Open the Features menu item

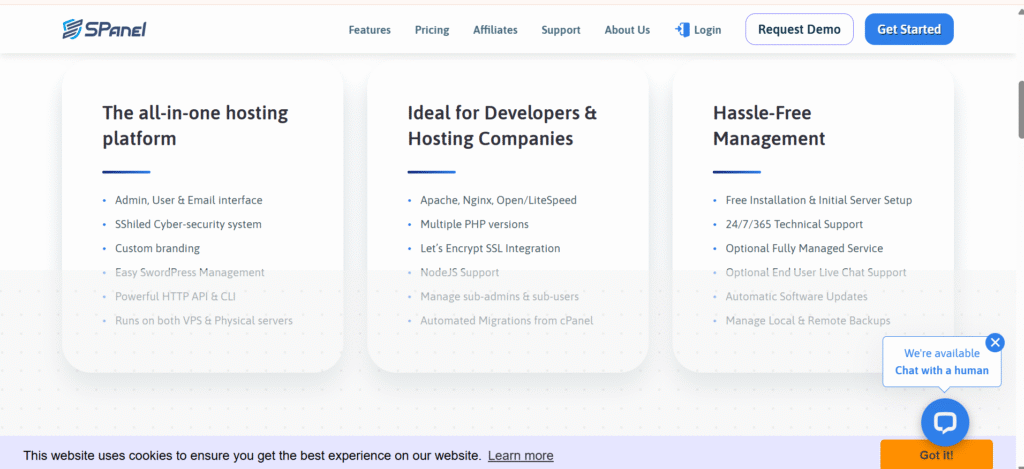click(x=369, y=30)
